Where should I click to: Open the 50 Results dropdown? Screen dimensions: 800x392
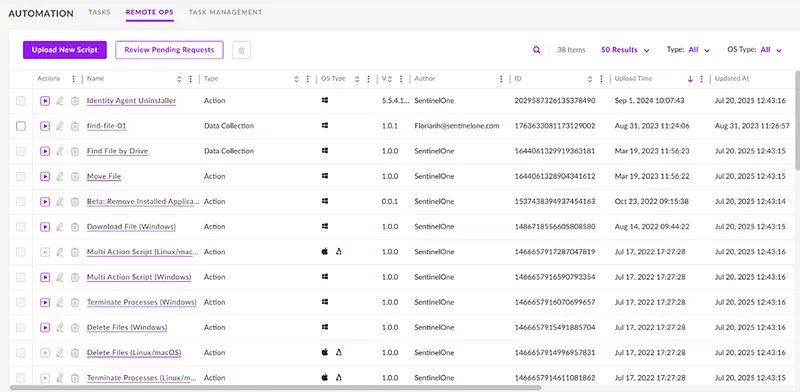625,50
